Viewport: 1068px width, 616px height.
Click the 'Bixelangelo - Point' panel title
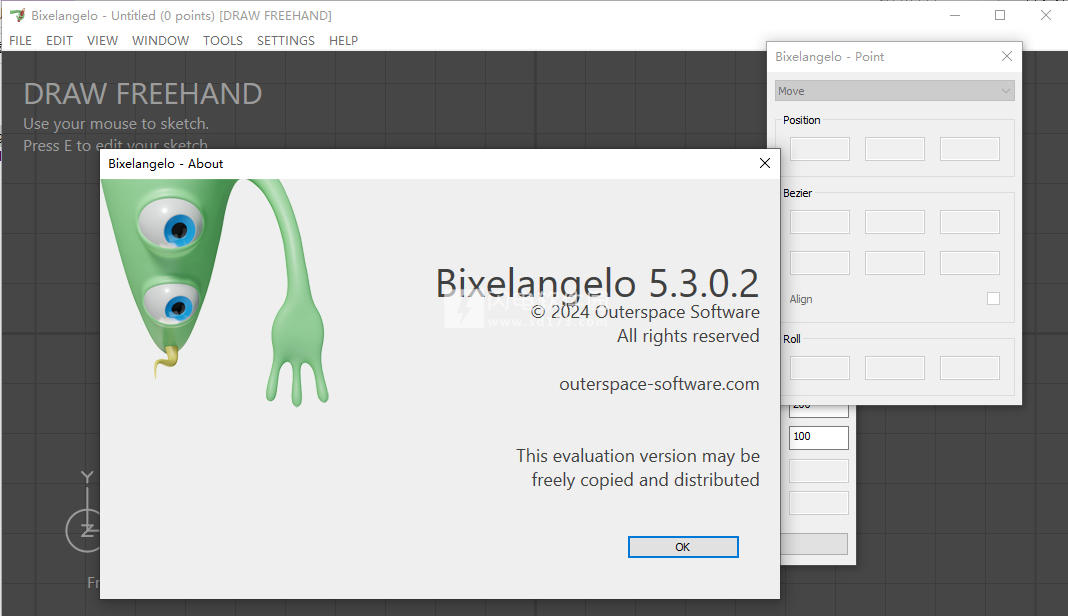coord(830,57)
